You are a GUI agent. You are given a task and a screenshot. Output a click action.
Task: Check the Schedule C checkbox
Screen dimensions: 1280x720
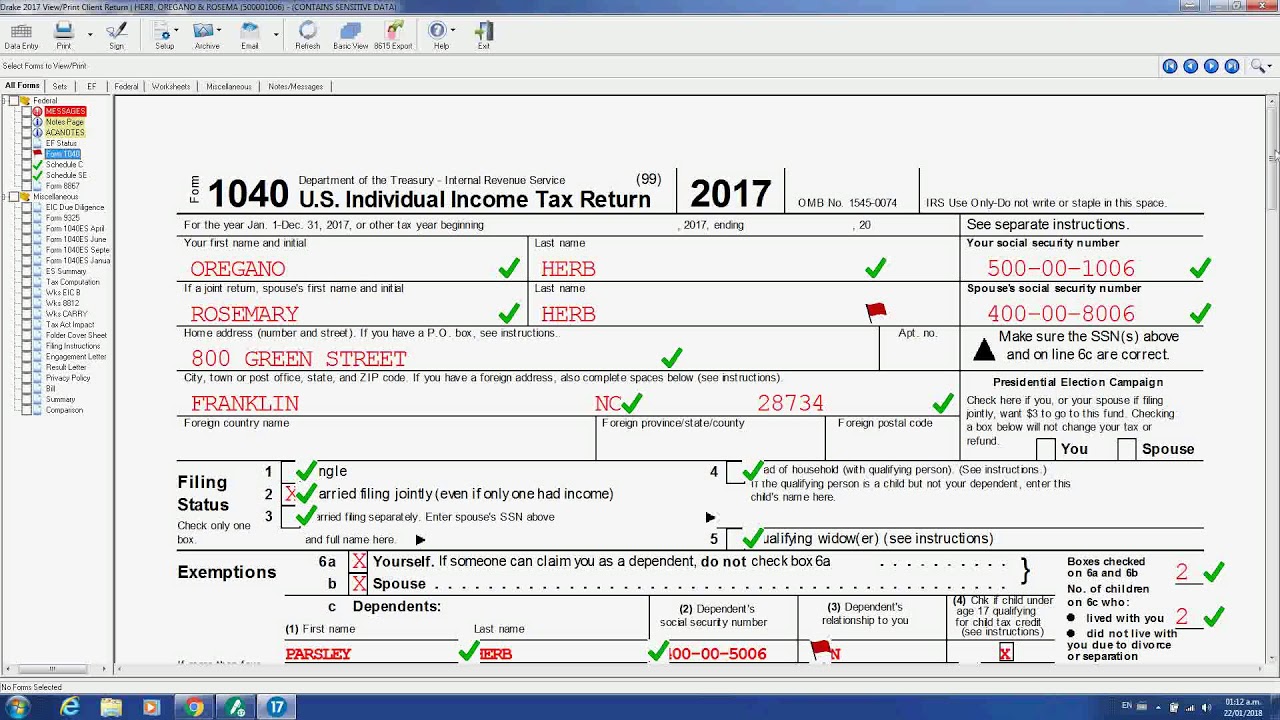(26, 165)
